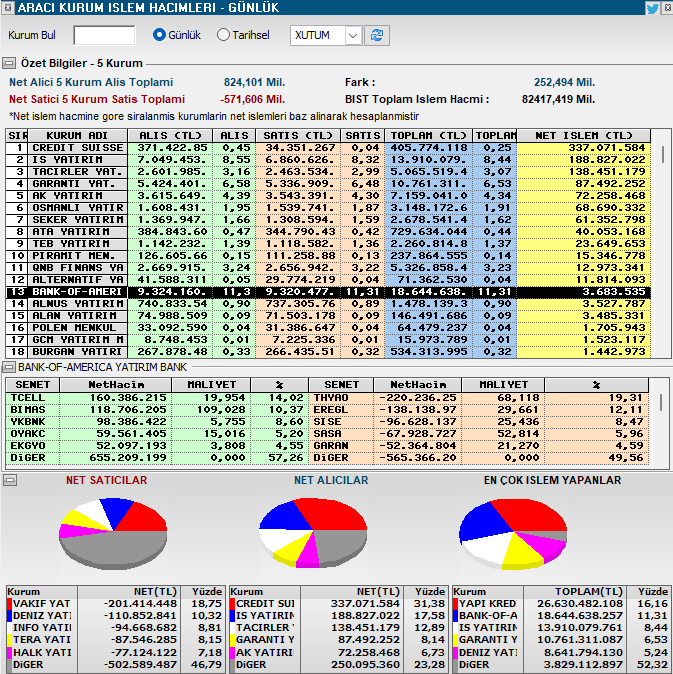Click the -571,606 Mil. net sellers total
This screenshot has height=674, width=673.
pos(253,99)
